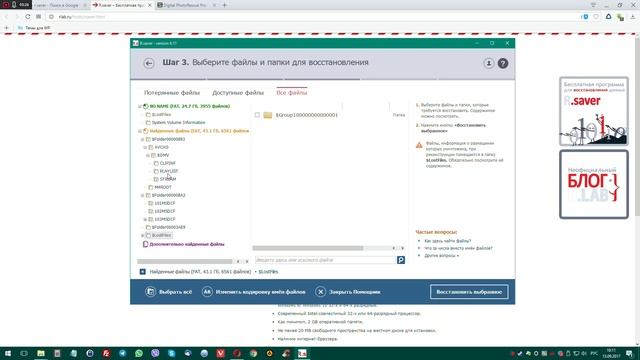The width and height of the screenshot is (640, 360).
Task: Toggle the 102MSDCF folder checkbox
Action: pos(151,211)
